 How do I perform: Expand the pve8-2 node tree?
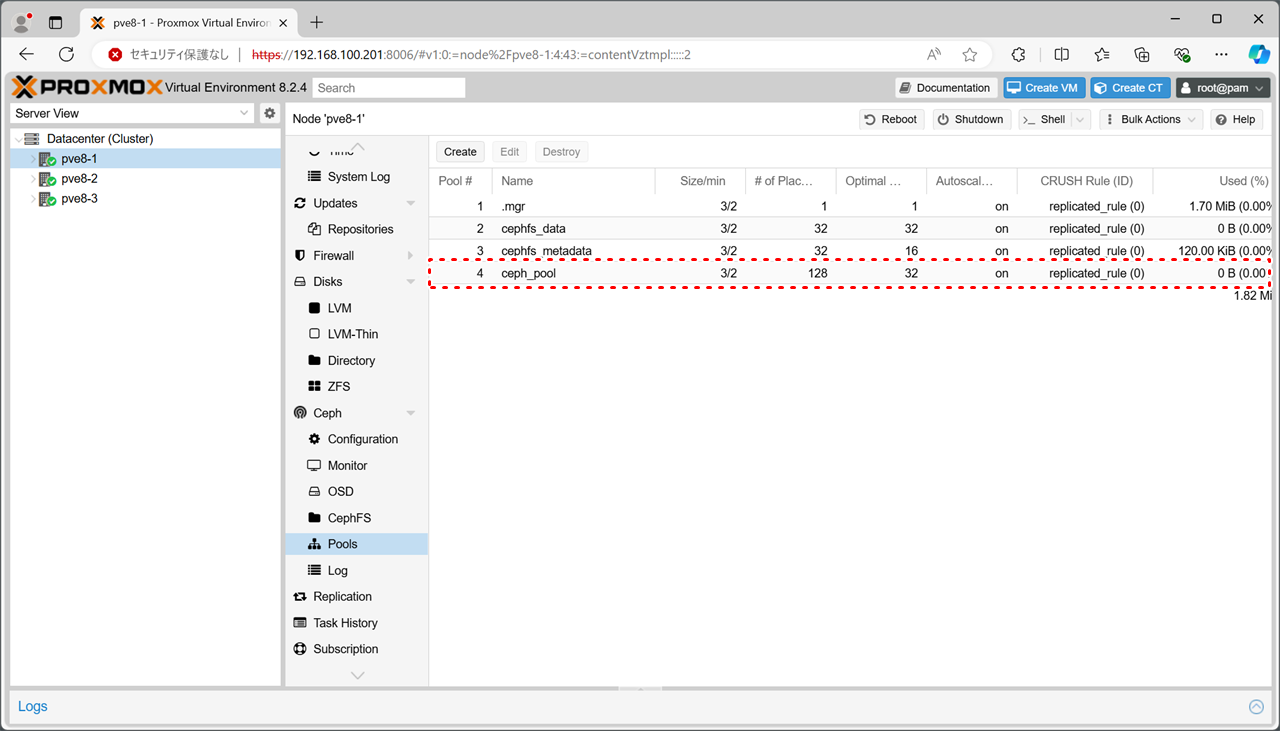click(x=33, y=179)
